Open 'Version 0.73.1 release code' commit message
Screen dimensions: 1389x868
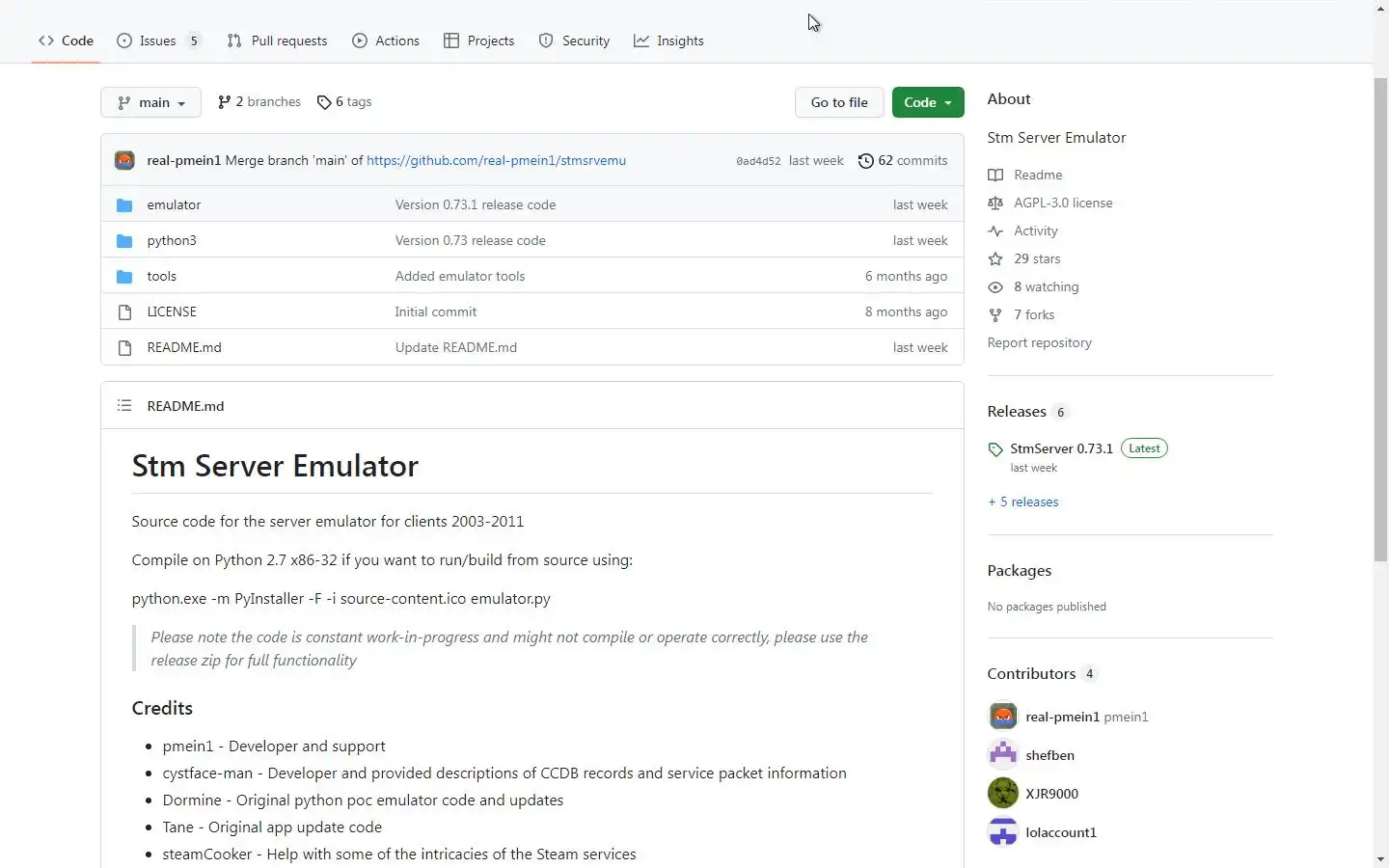[476, 204]
